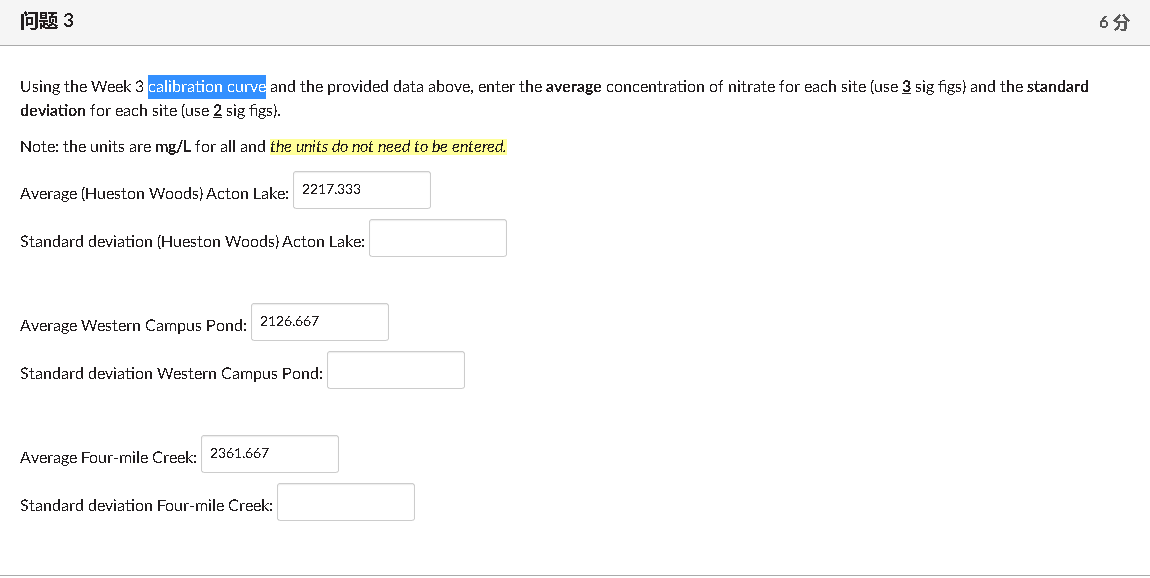Click the Standard deviation Acton Lake input field
1150x578 pixels.
[x=438, y=238]
